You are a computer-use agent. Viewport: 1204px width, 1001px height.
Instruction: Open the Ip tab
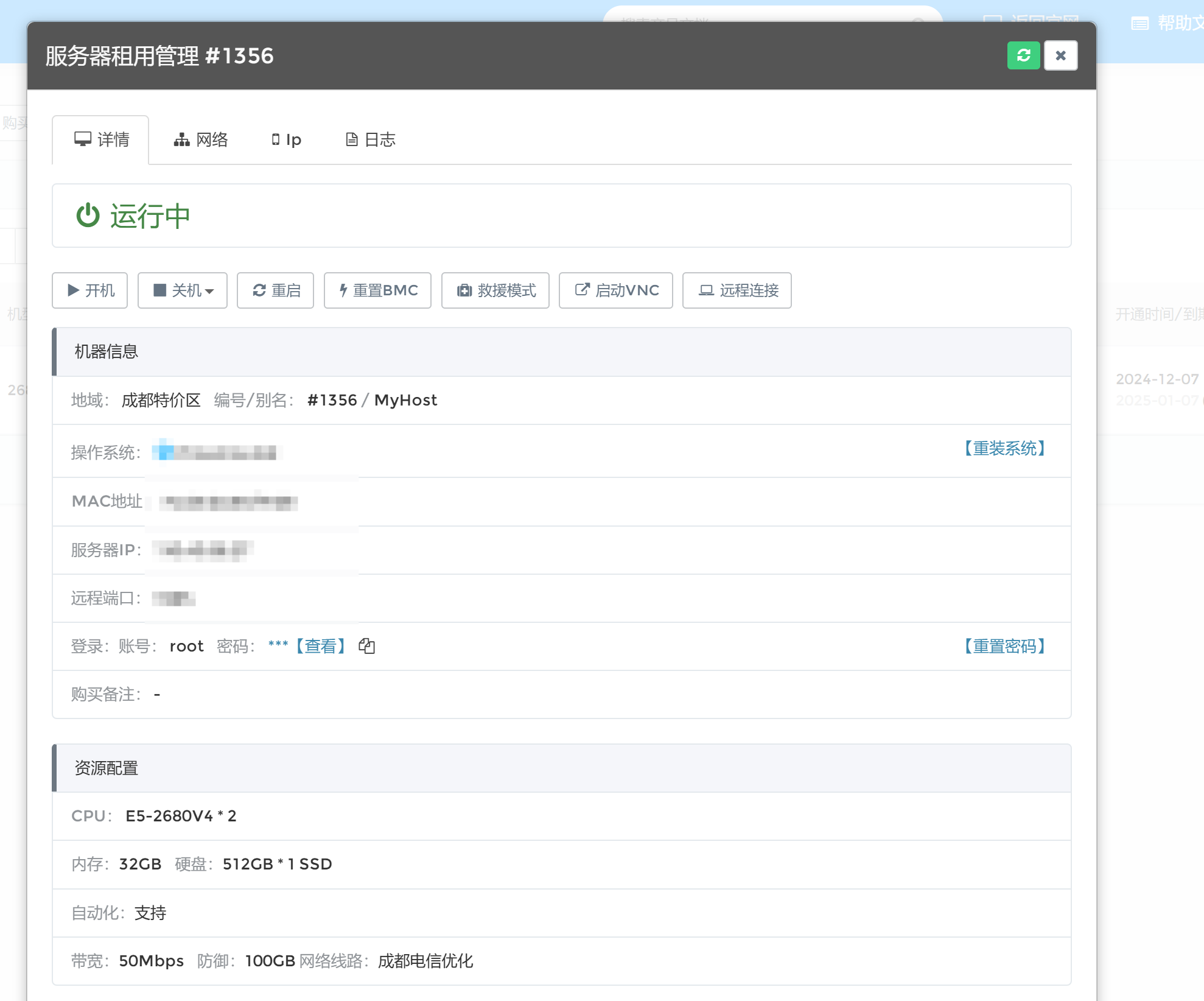coord(286,140)
